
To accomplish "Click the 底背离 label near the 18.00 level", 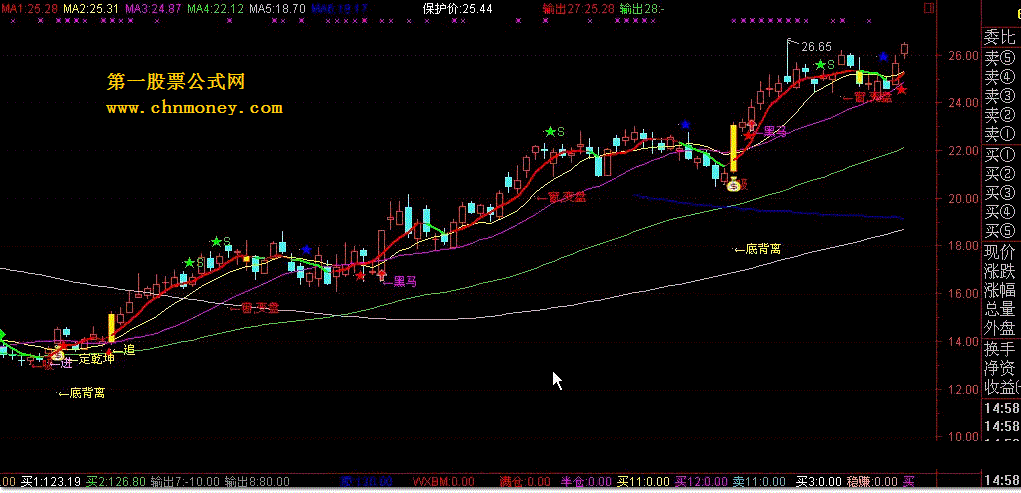I will pos(757,248).
